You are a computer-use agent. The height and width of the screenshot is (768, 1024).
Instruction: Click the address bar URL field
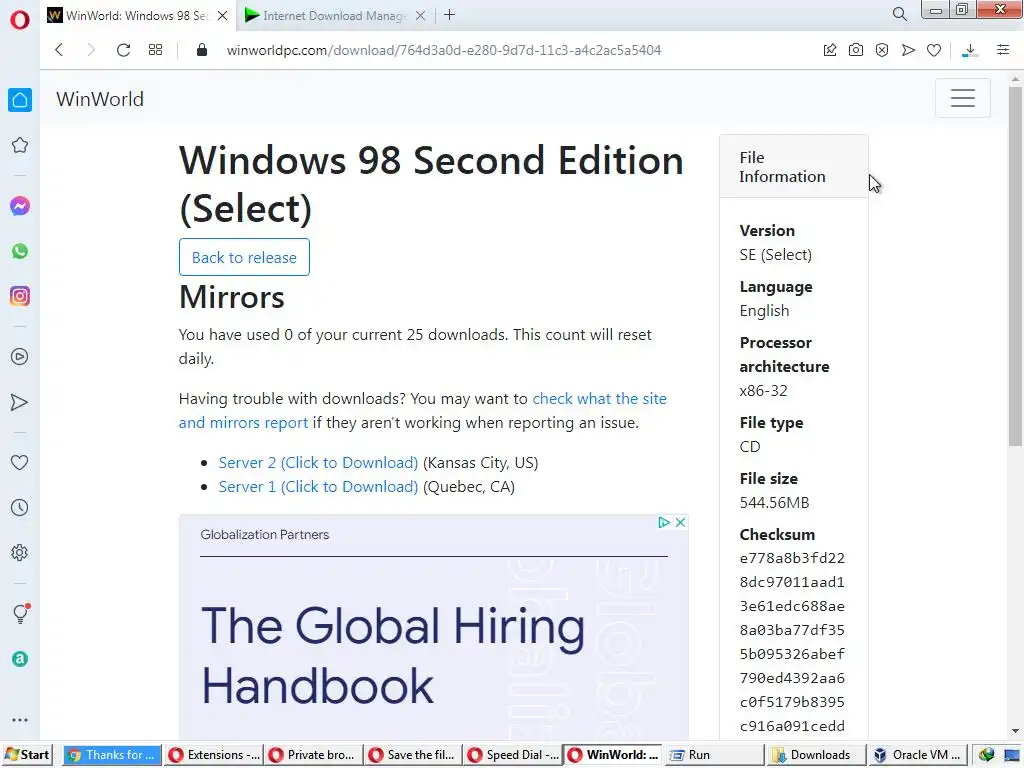coord(444,50)
